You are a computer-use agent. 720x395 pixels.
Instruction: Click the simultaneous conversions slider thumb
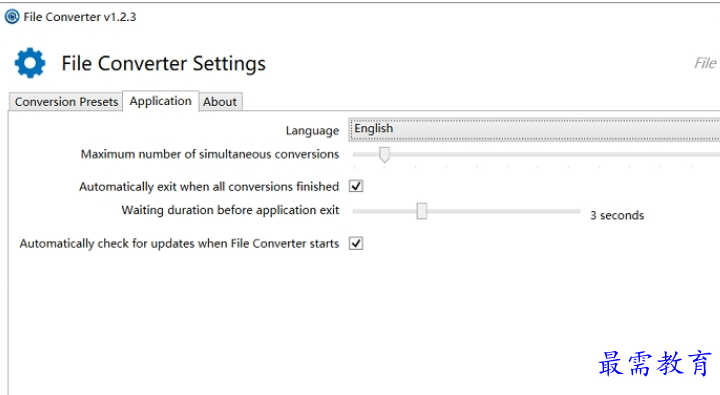tap(384, 155)
